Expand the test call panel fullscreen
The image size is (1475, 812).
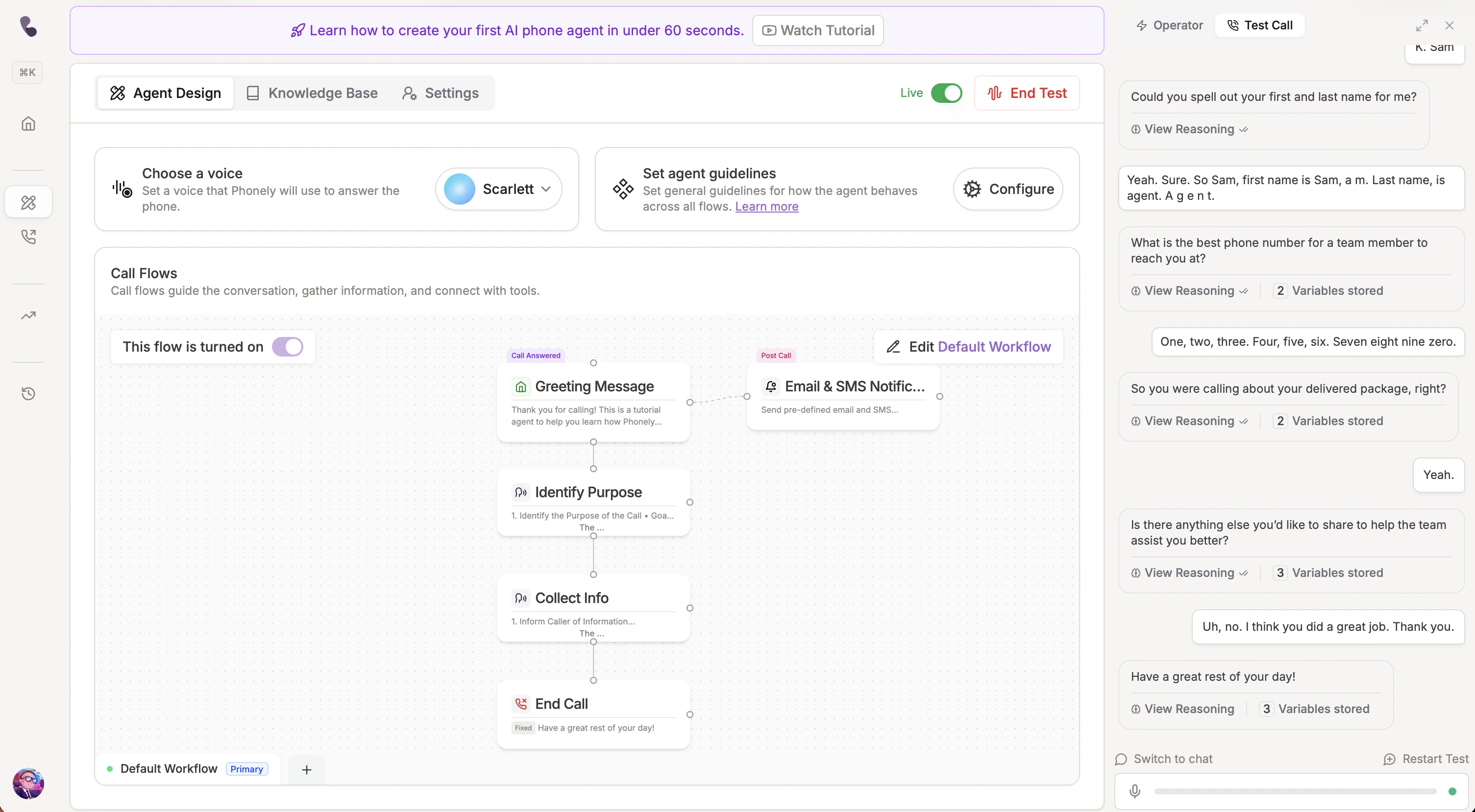(1422, 26)
